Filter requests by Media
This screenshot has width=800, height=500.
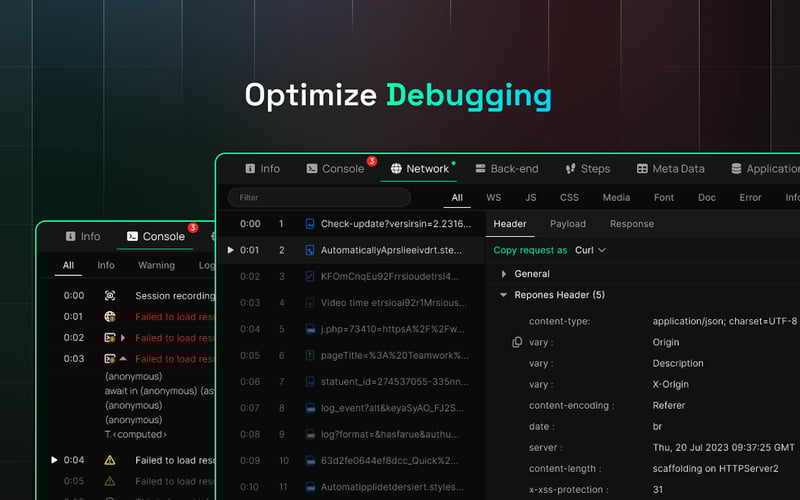(616, 197)
